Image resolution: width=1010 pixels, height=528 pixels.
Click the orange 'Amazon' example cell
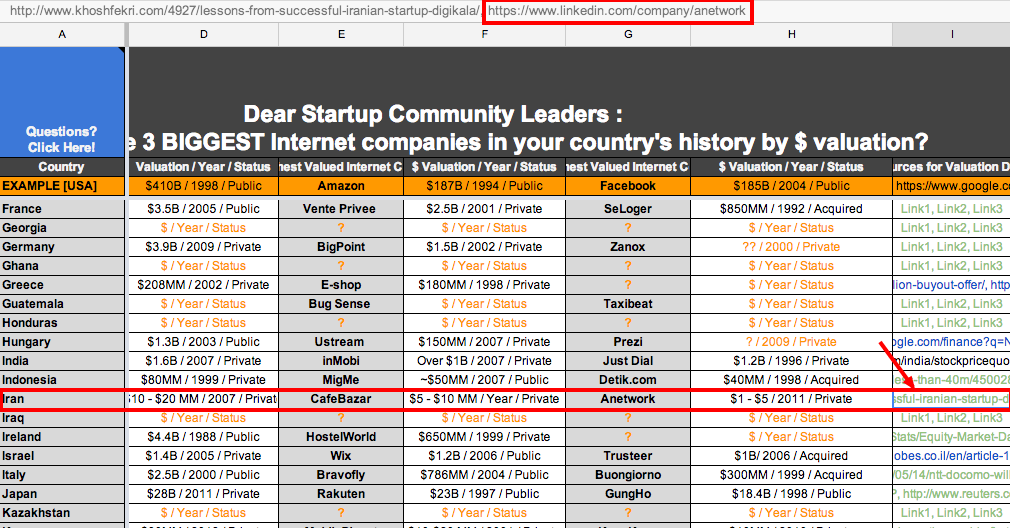(x=341, y=185)
